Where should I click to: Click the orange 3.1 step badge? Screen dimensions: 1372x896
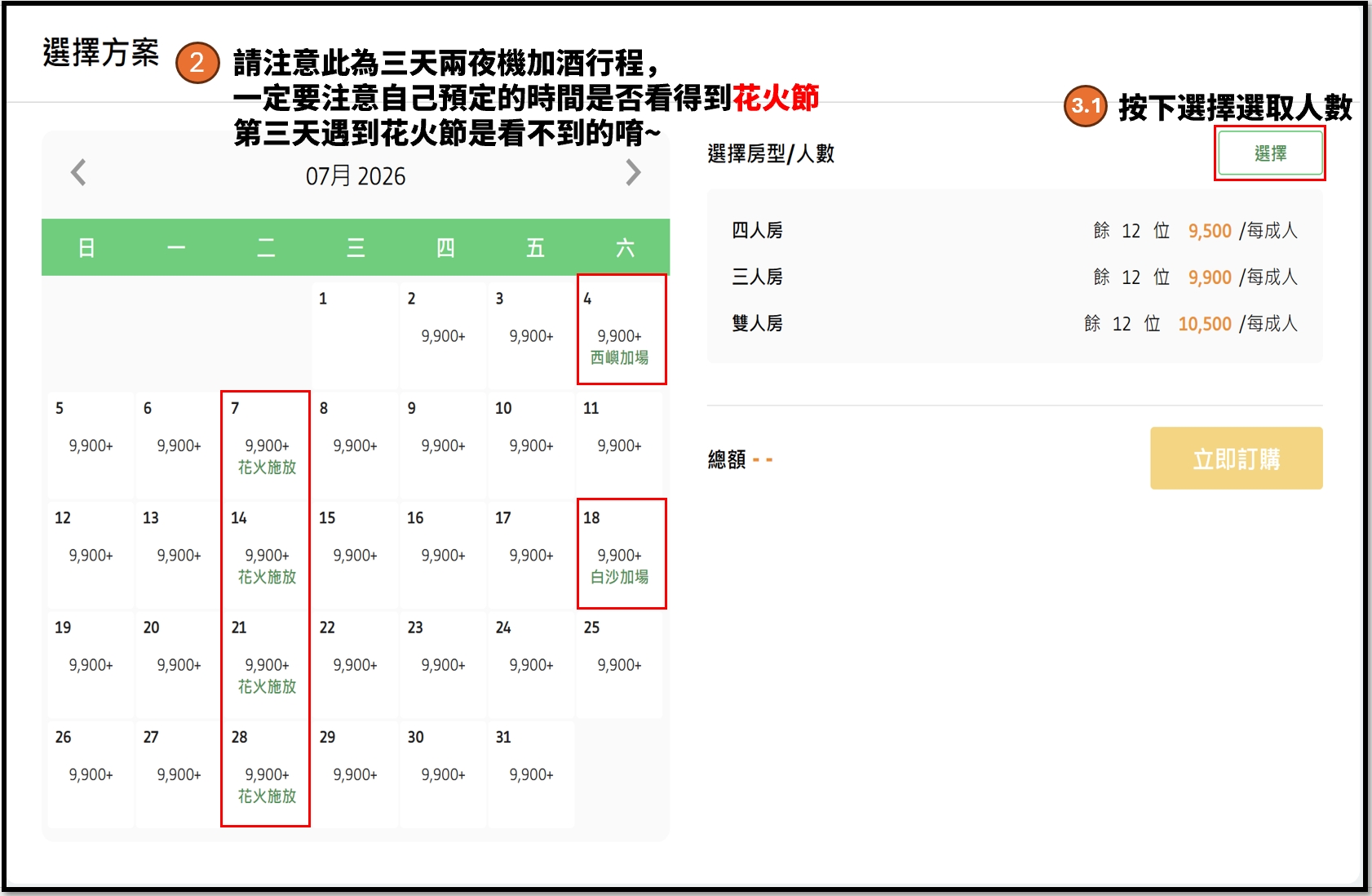1087,105
